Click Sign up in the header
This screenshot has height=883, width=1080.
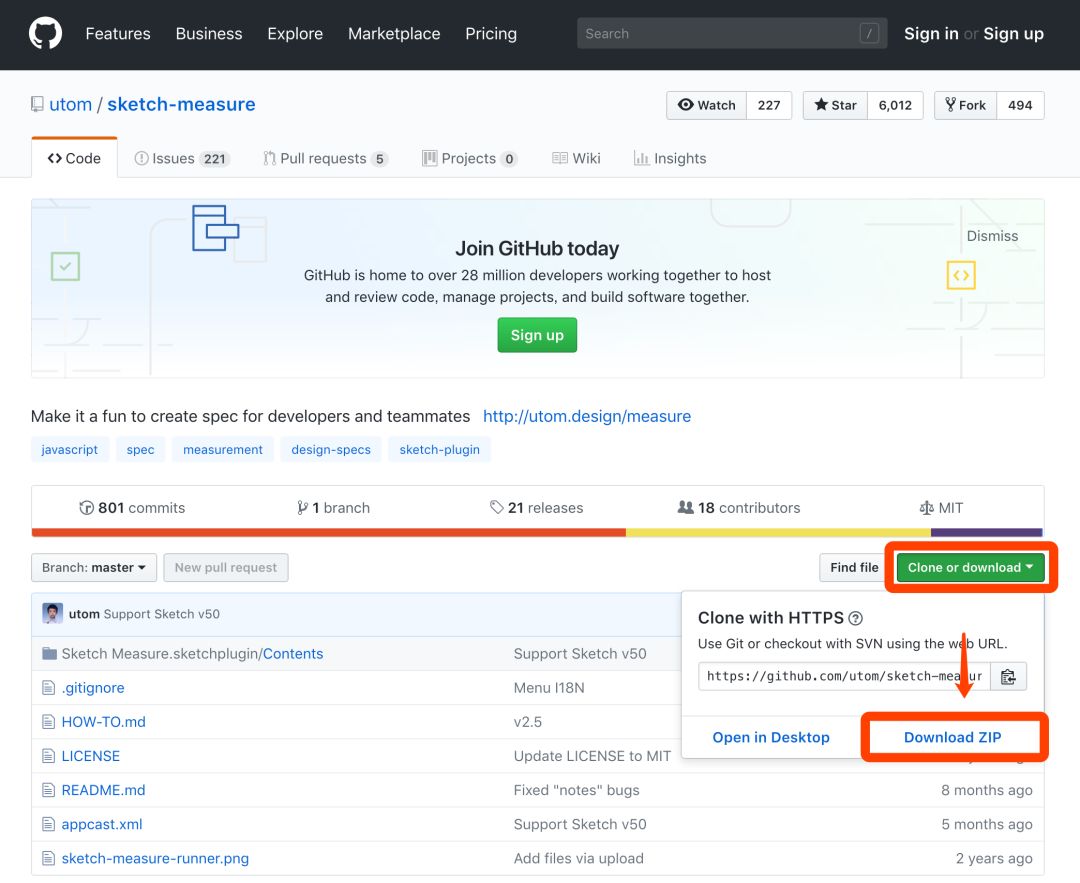tap(1013, 34)
